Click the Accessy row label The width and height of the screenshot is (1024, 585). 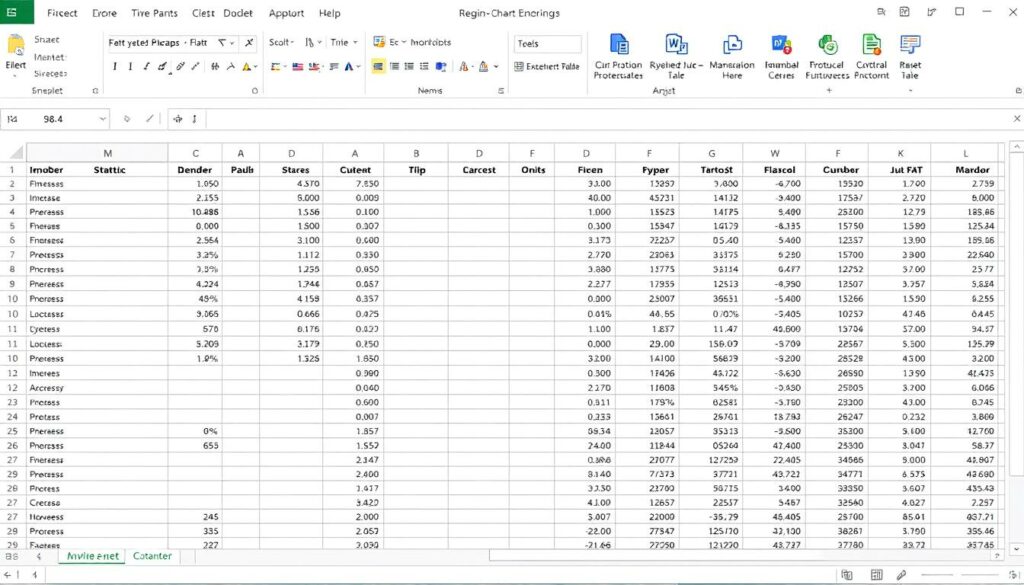coord(46,388)
